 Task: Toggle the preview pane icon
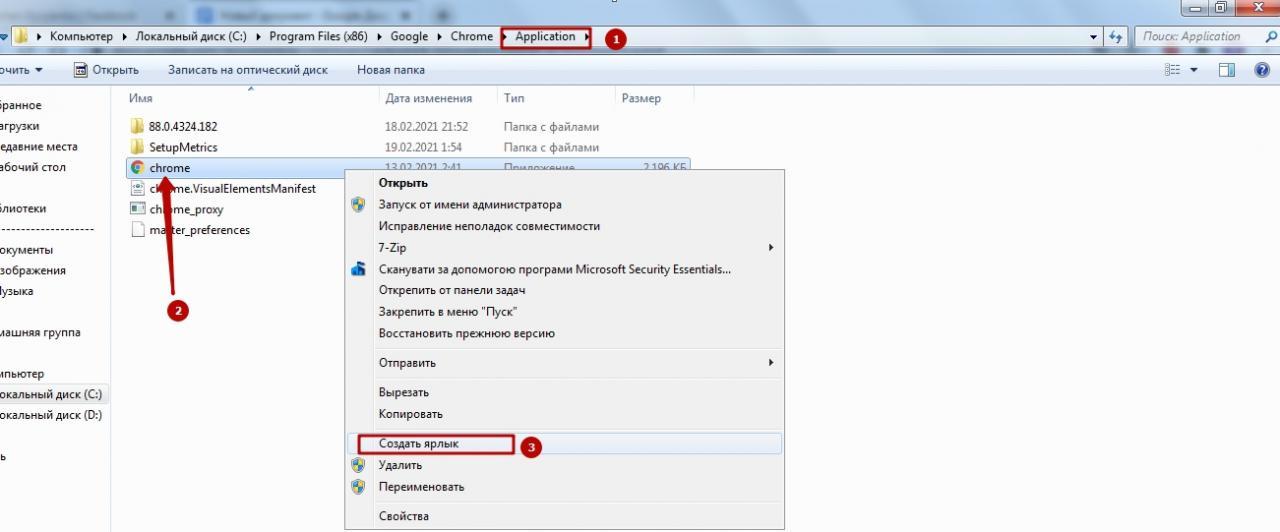[1227, 70]
